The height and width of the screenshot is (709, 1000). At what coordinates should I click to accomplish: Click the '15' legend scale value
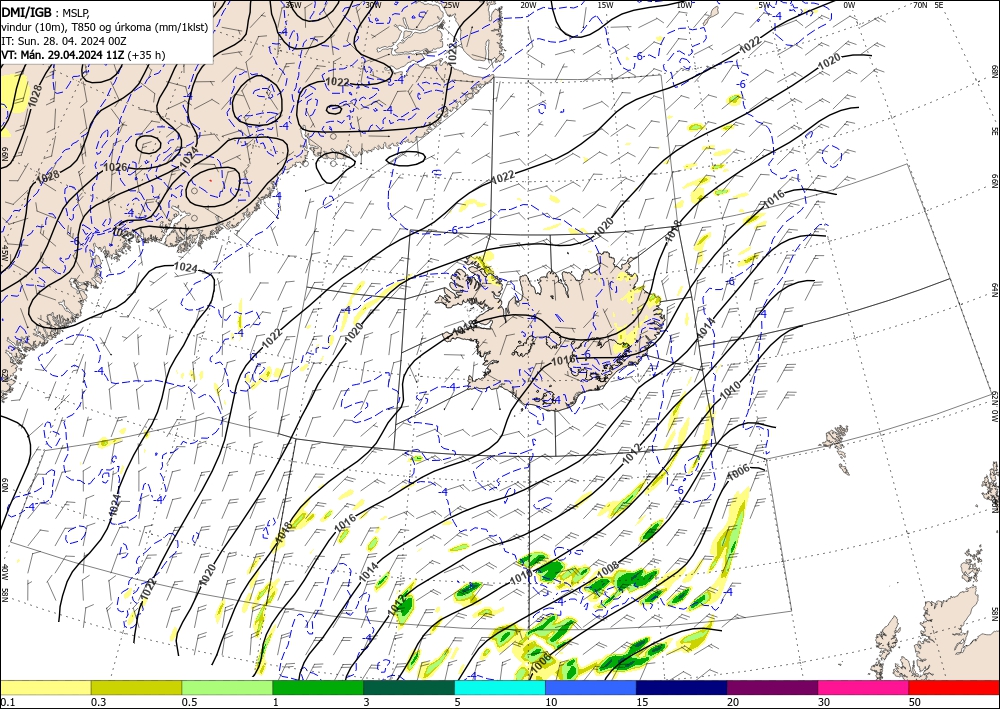[x=642, y=702]
